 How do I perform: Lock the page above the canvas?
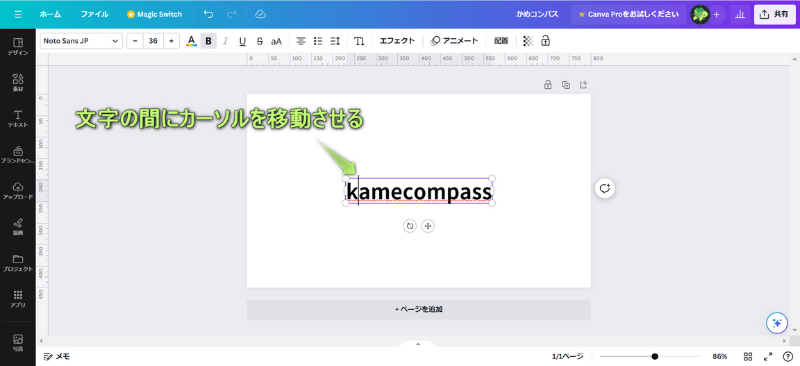coord(548,85)
